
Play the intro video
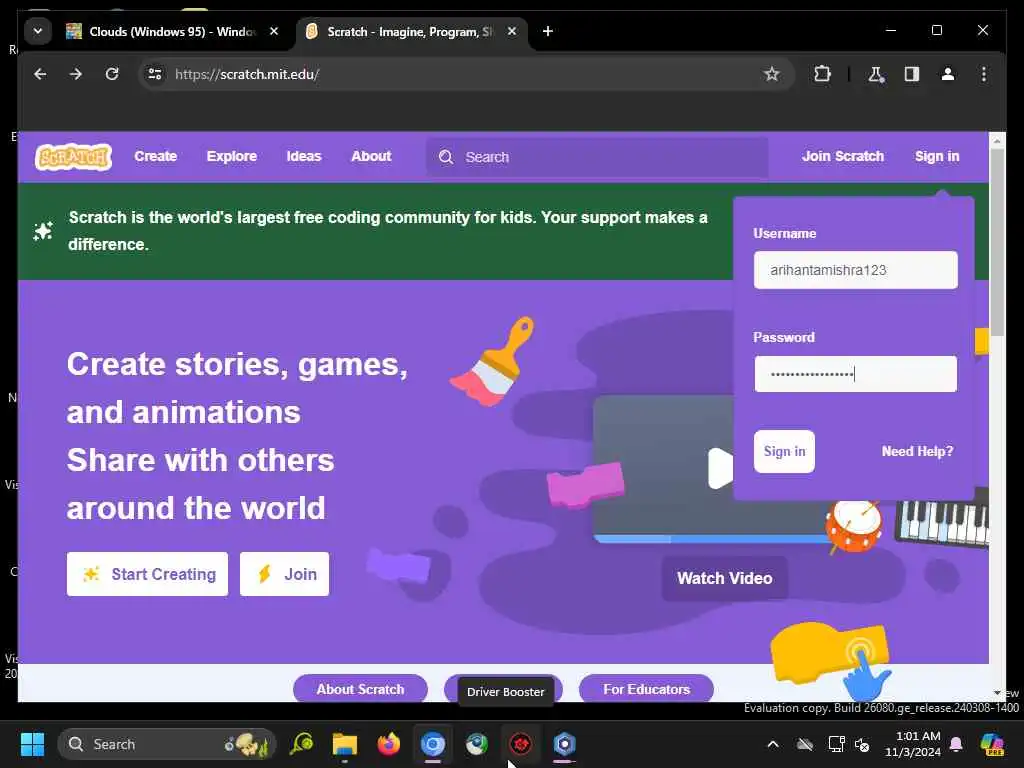[x=720, y=468]
